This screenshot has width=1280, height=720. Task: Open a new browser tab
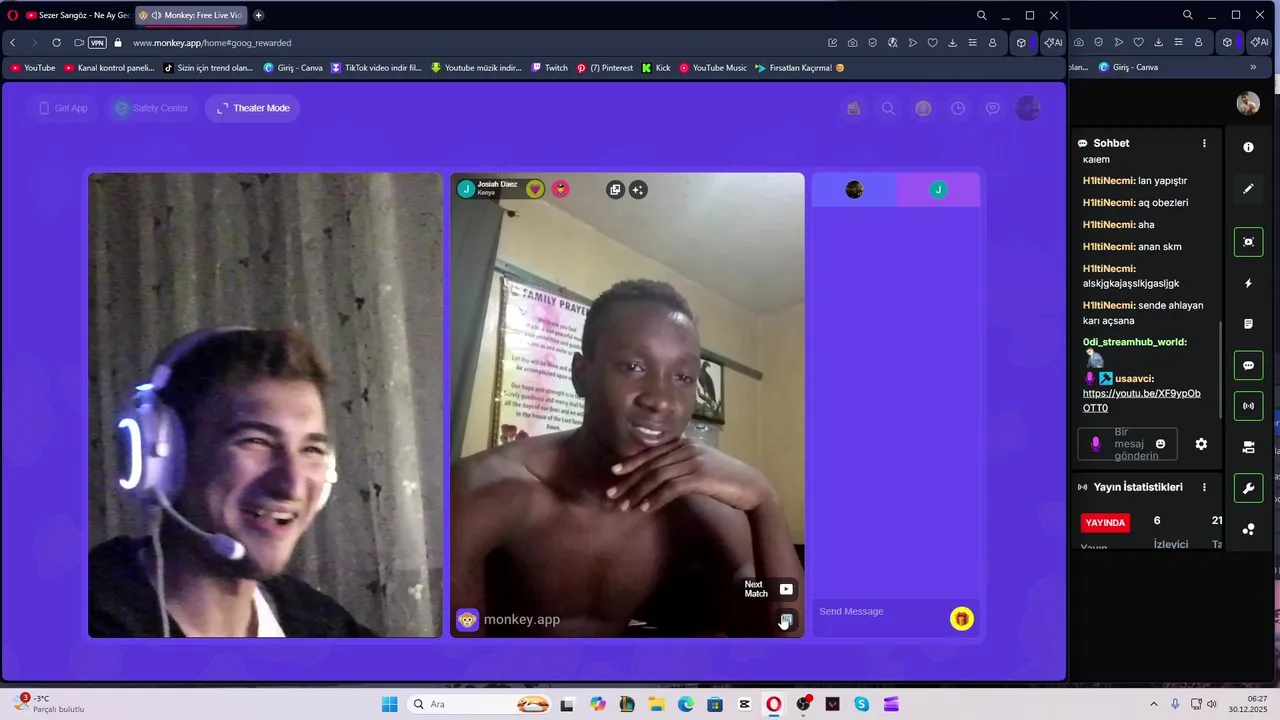(259, 15)
